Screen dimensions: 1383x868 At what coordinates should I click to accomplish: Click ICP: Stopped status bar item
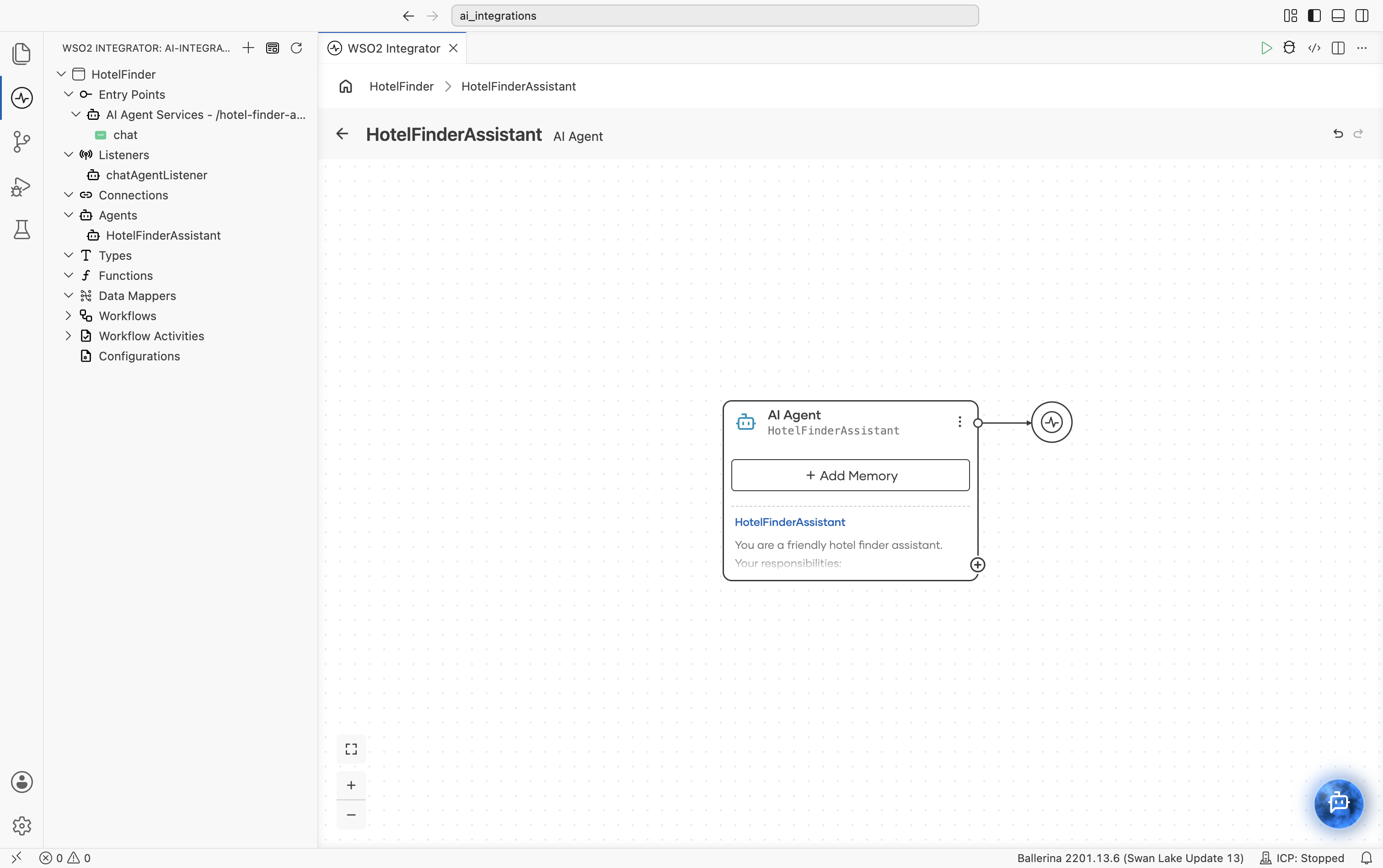click(1302, 857)
